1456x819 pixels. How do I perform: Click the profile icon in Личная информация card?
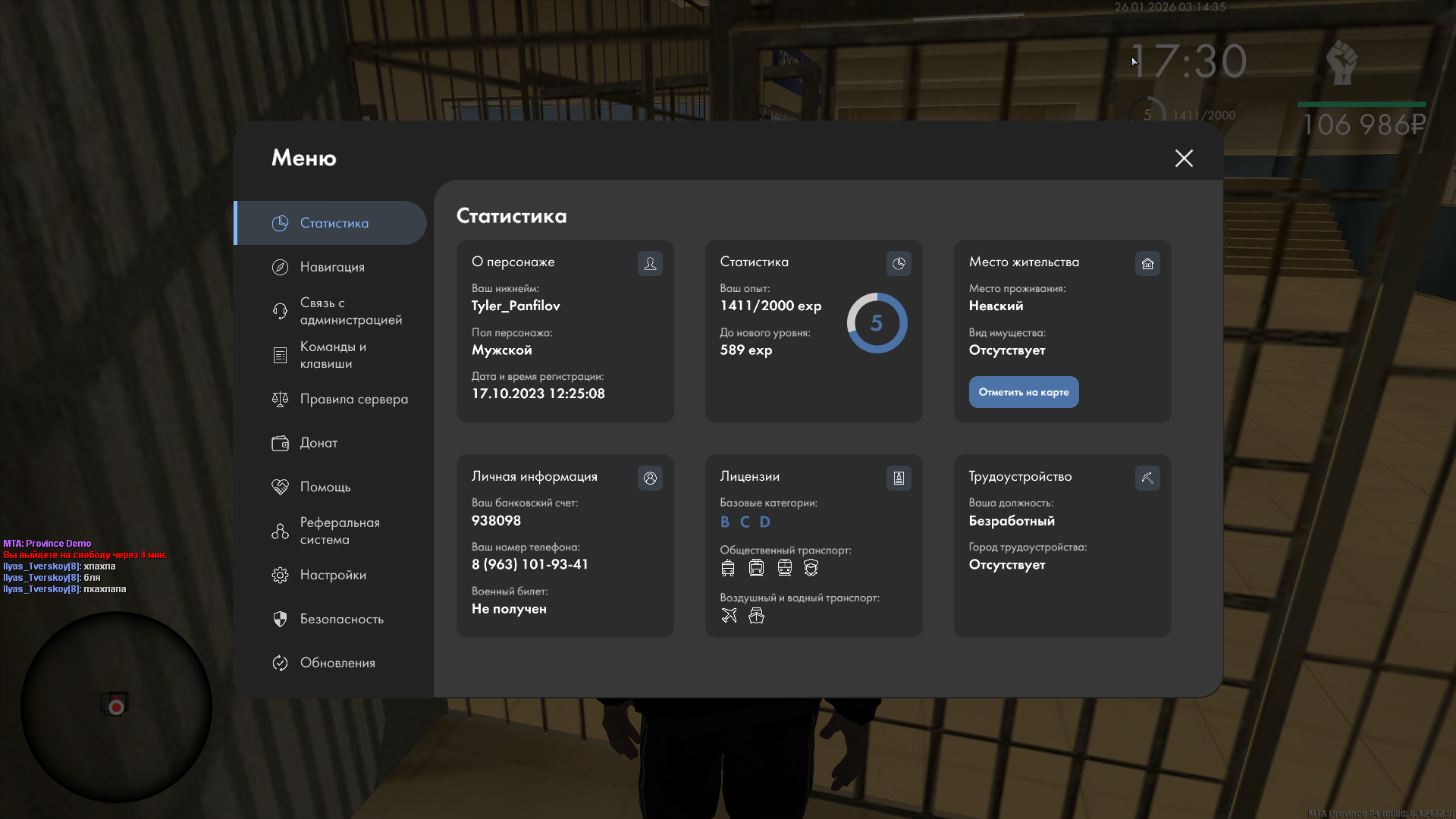pos(650,478)
